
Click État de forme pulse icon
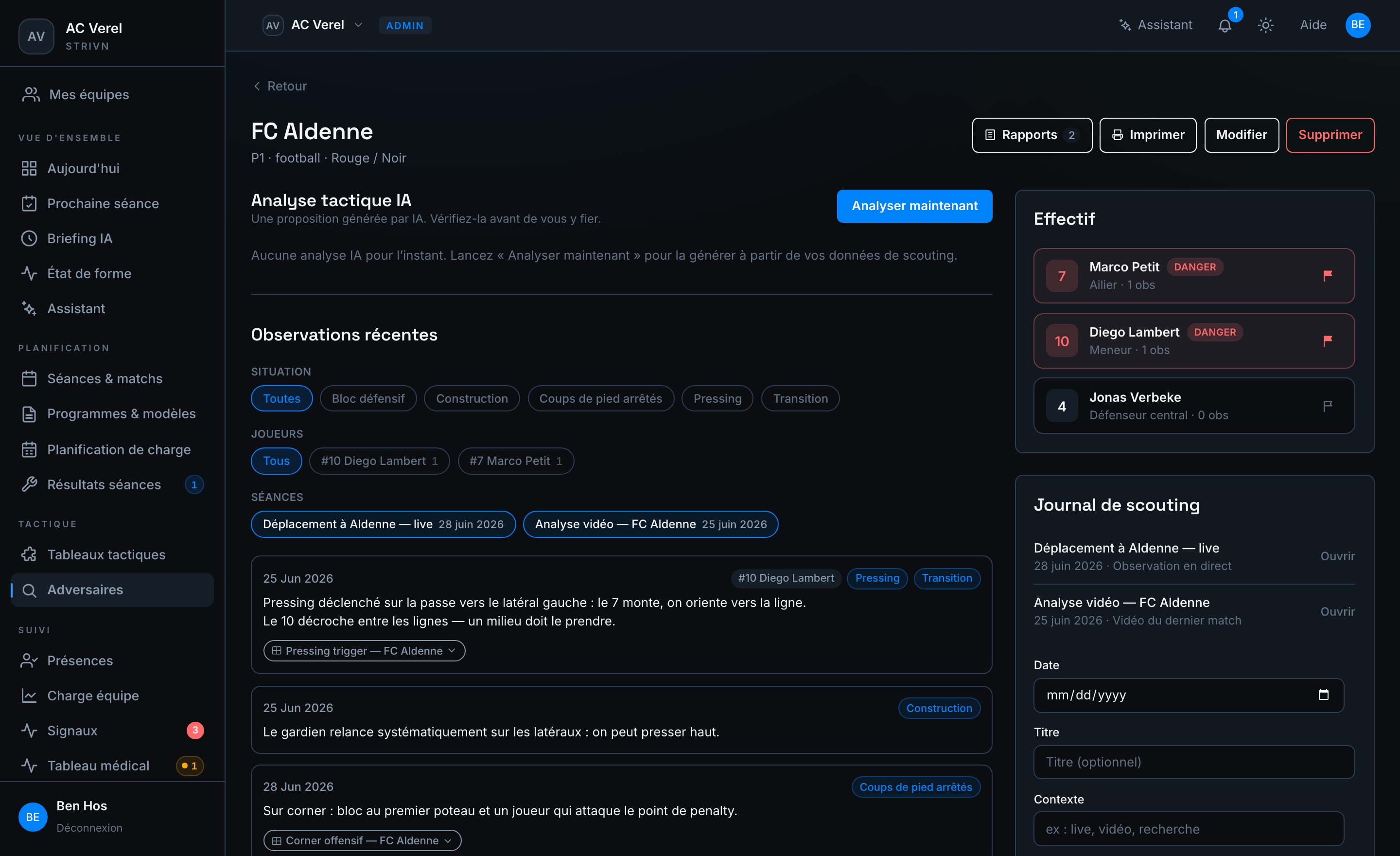[x=29, y=273]
